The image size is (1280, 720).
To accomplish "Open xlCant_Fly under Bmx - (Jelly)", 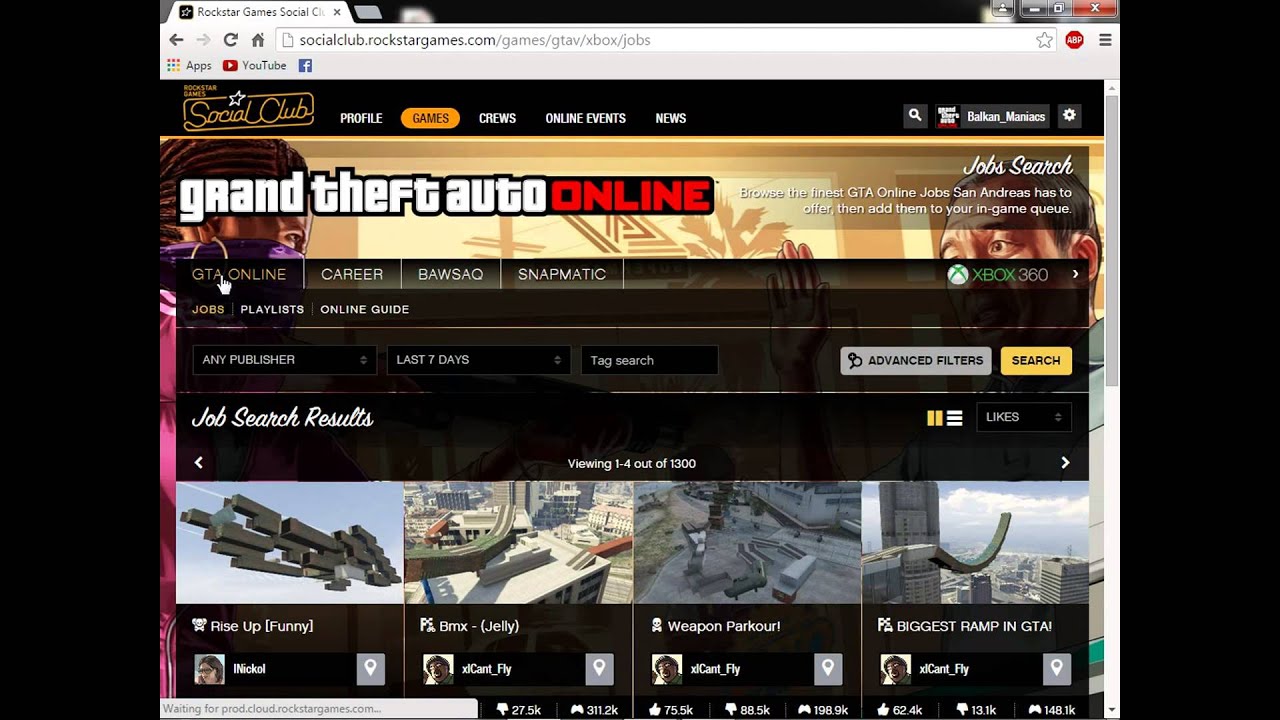I will coord(487,669).
